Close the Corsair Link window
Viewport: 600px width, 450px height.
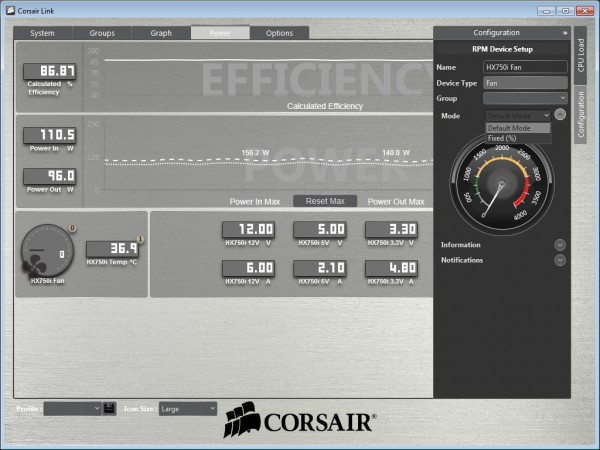[585, 11]
